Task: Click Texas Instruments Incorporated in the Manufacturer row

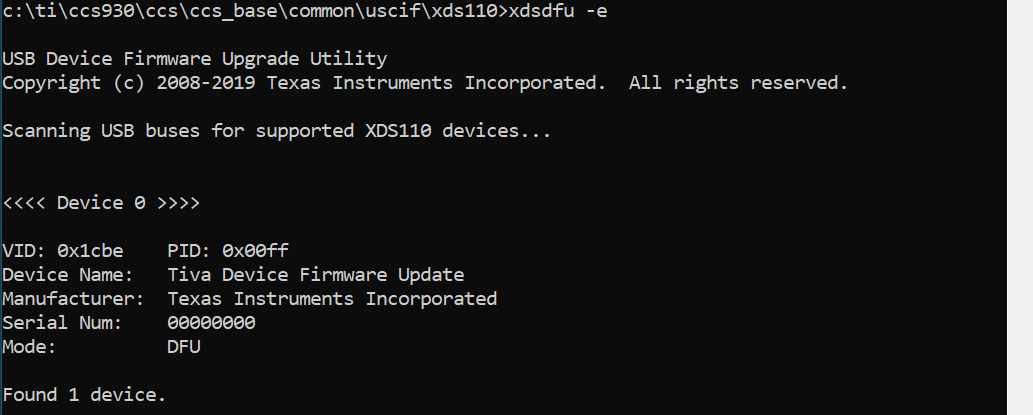Action: point(332,298)
